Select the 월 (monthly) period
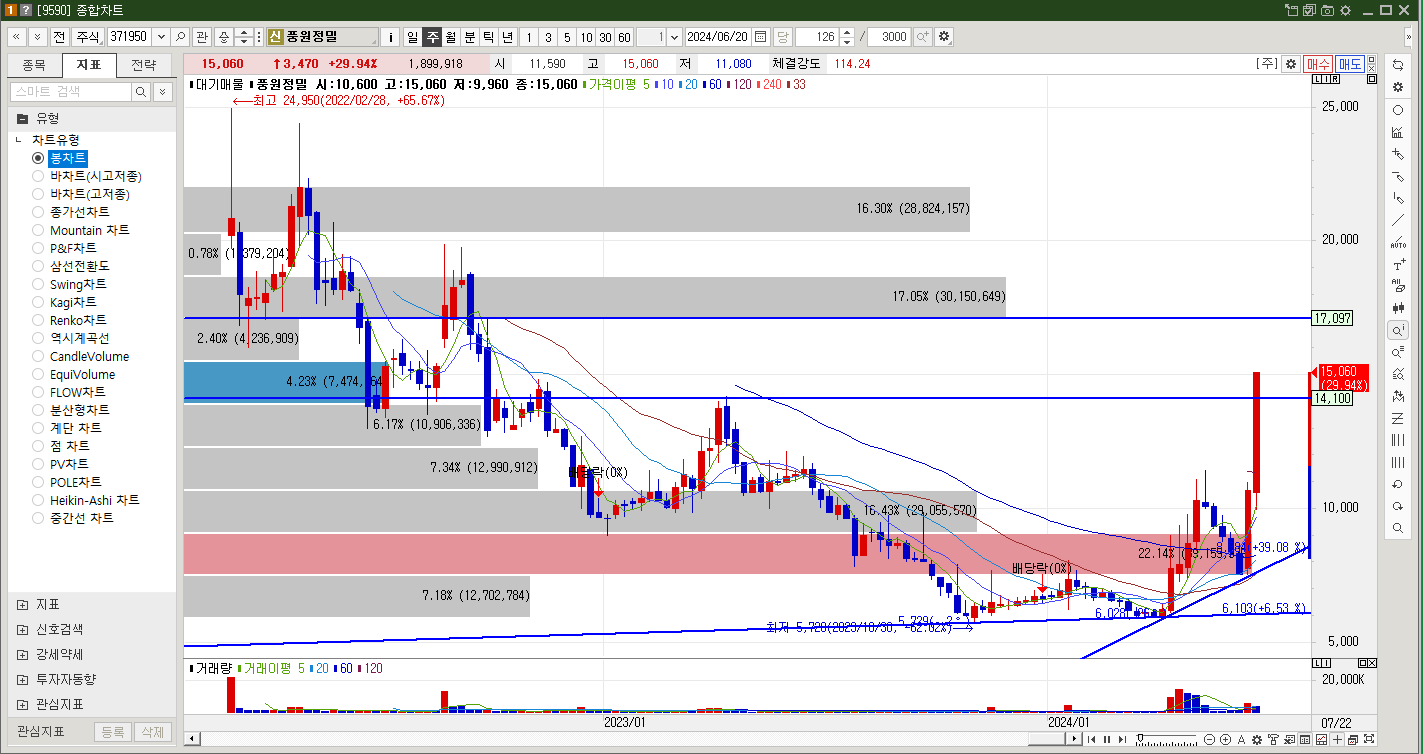Screen dimensions: 1423x754 click(x=451, y=36)
